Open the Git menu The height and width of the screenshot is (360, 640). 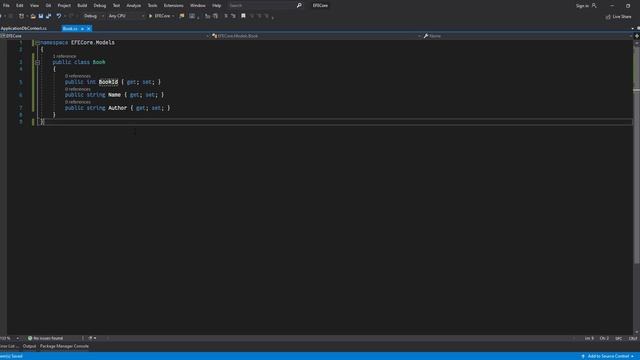[48, 6]
